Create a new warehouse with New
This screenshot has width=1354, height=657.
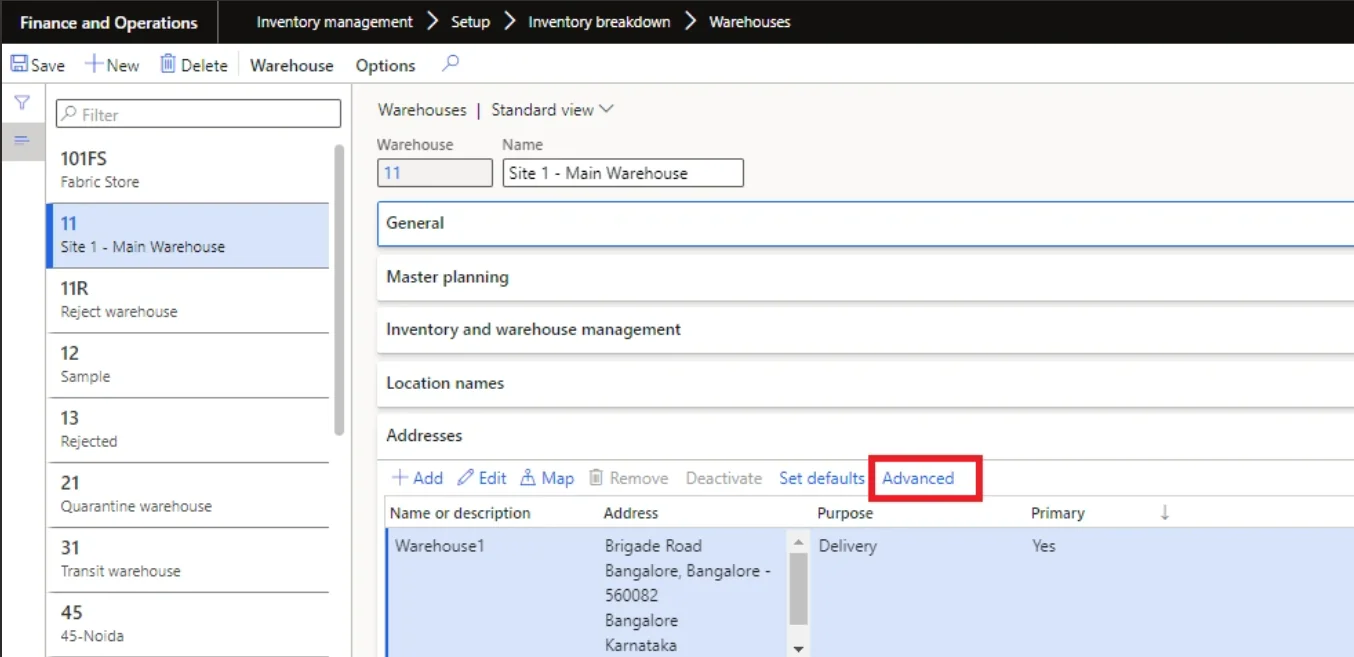coord(112,65)
